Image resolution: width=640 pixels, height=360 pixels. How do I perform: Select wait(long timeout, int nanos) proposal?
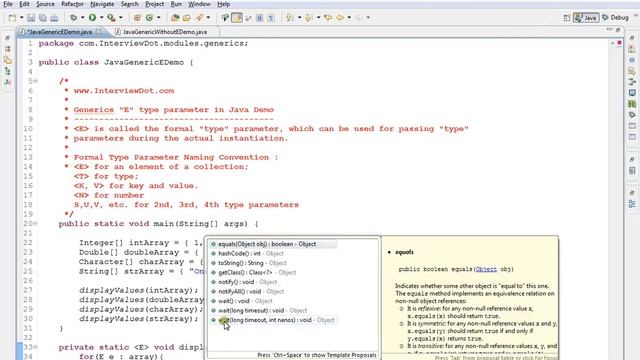(273, 320)
